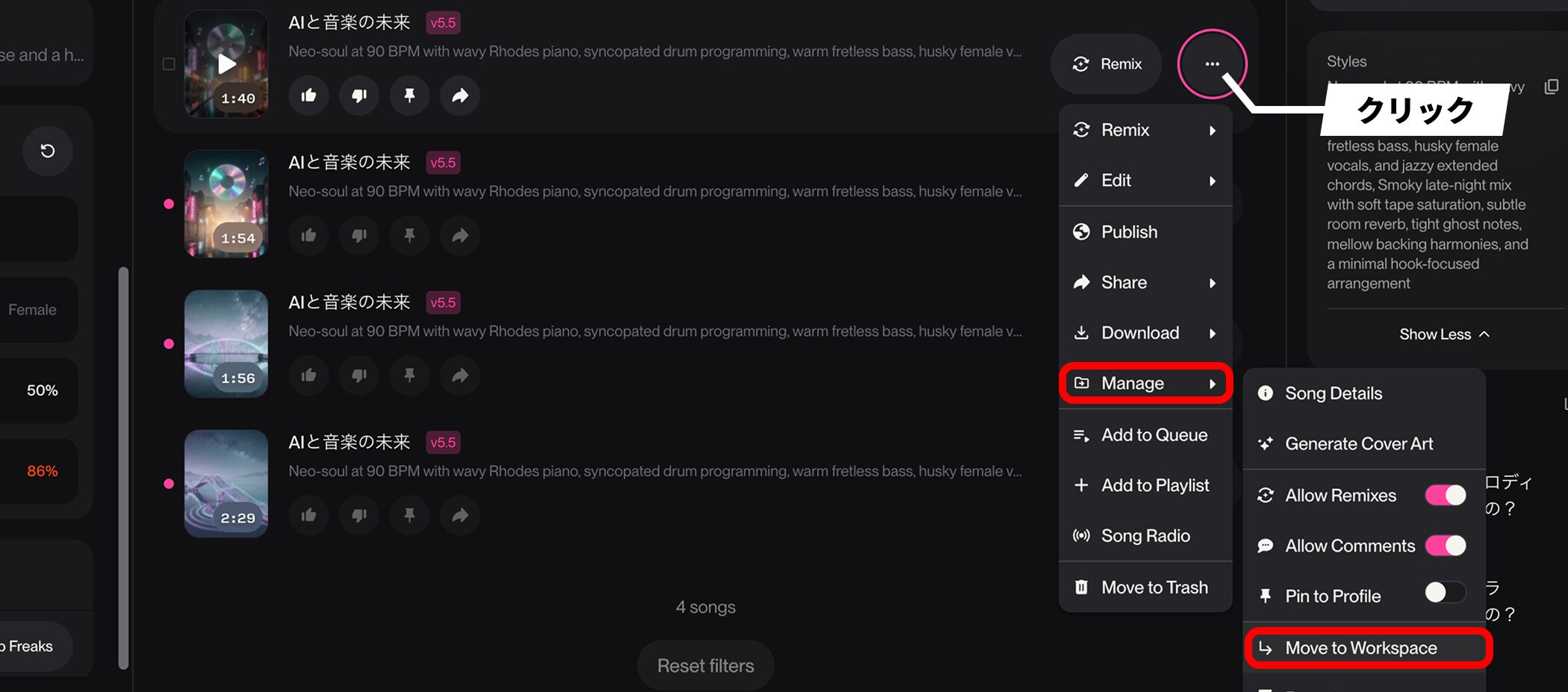Click the Reset filters button
This screenshot has width=1568, height=692.
[706, 665]
